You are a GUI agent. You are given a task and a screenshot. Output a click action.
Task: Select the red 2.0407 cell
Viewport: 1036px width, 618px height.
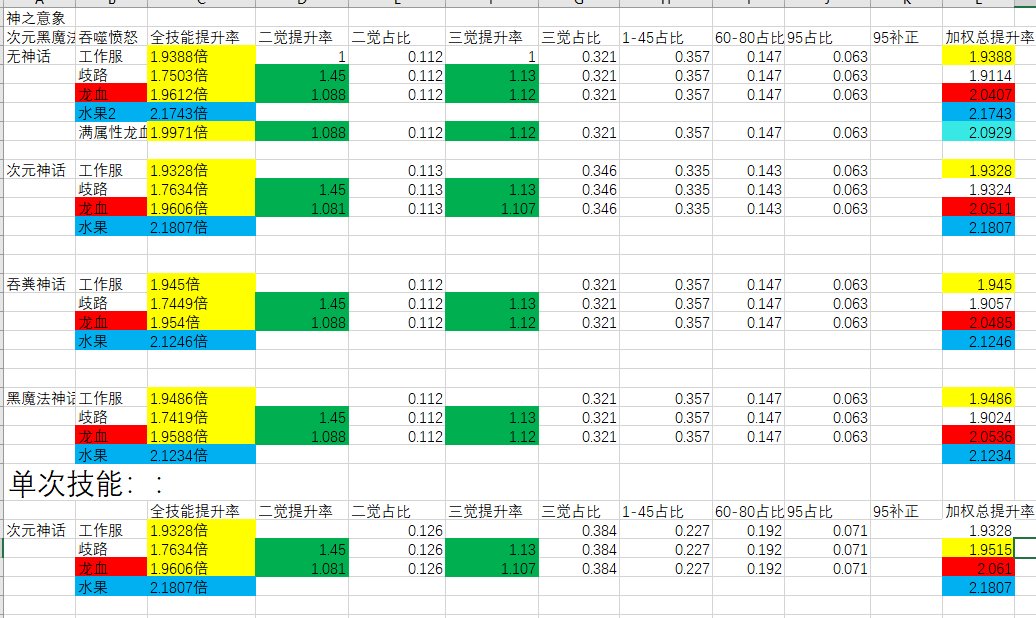(x=978, y=95)
